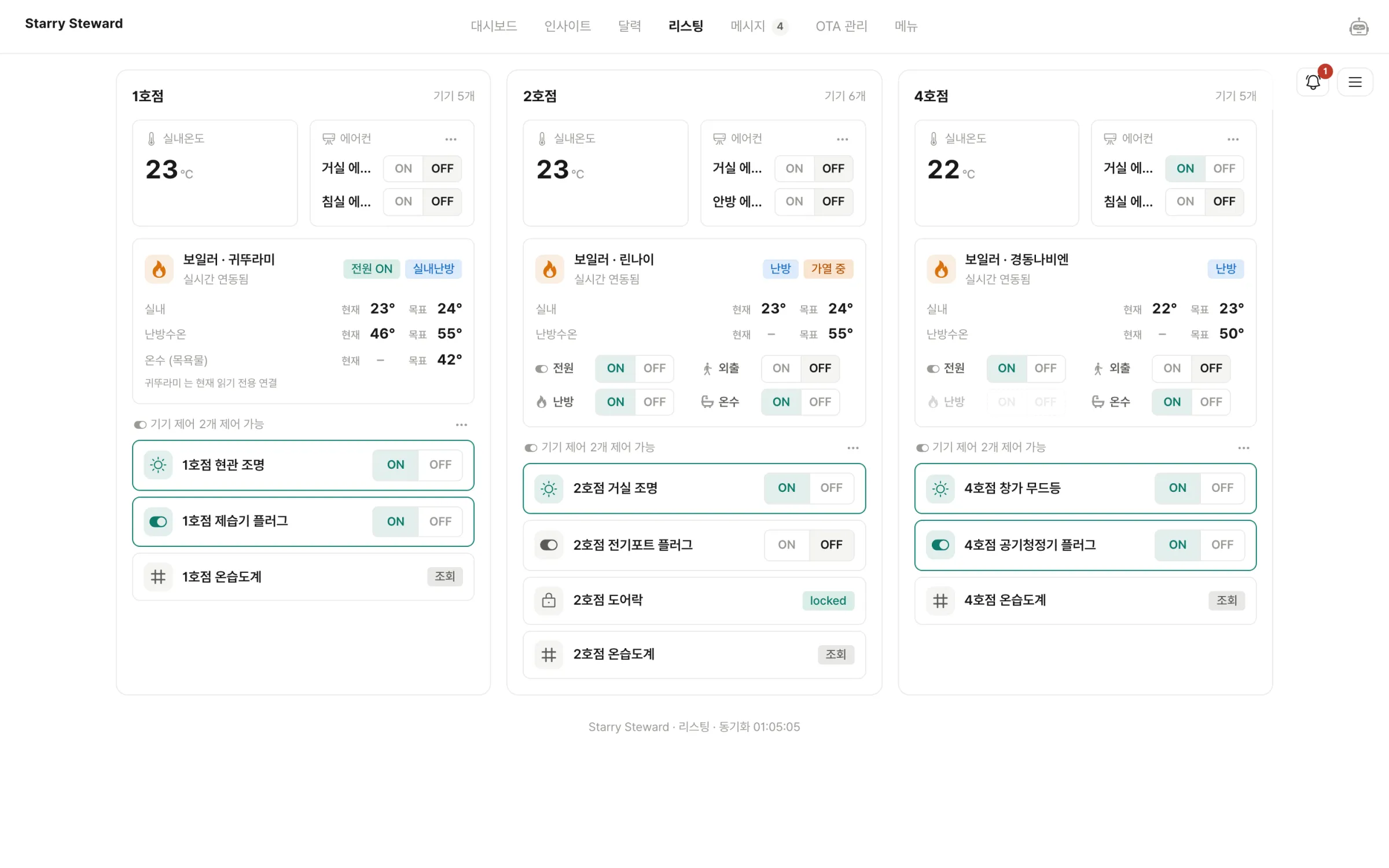Open 2호점 에어컨 more options
1389x868 pixels.
[842, 139]
